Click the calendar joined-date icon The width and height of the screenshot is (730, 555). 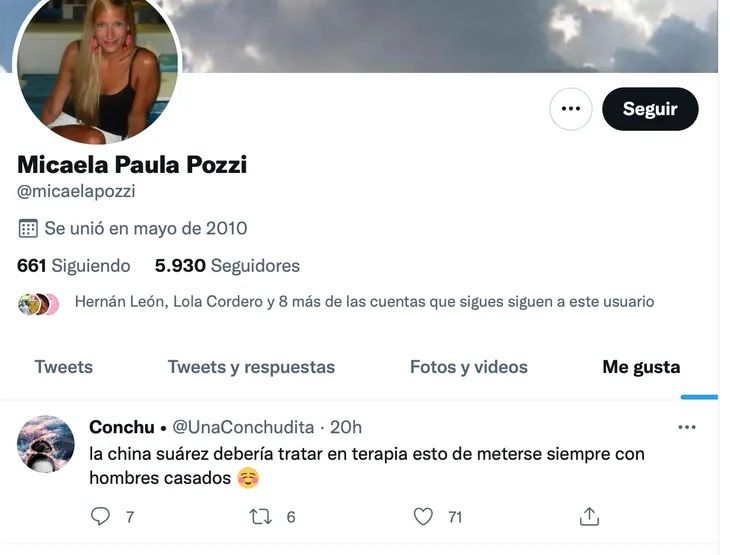[28, 228]
